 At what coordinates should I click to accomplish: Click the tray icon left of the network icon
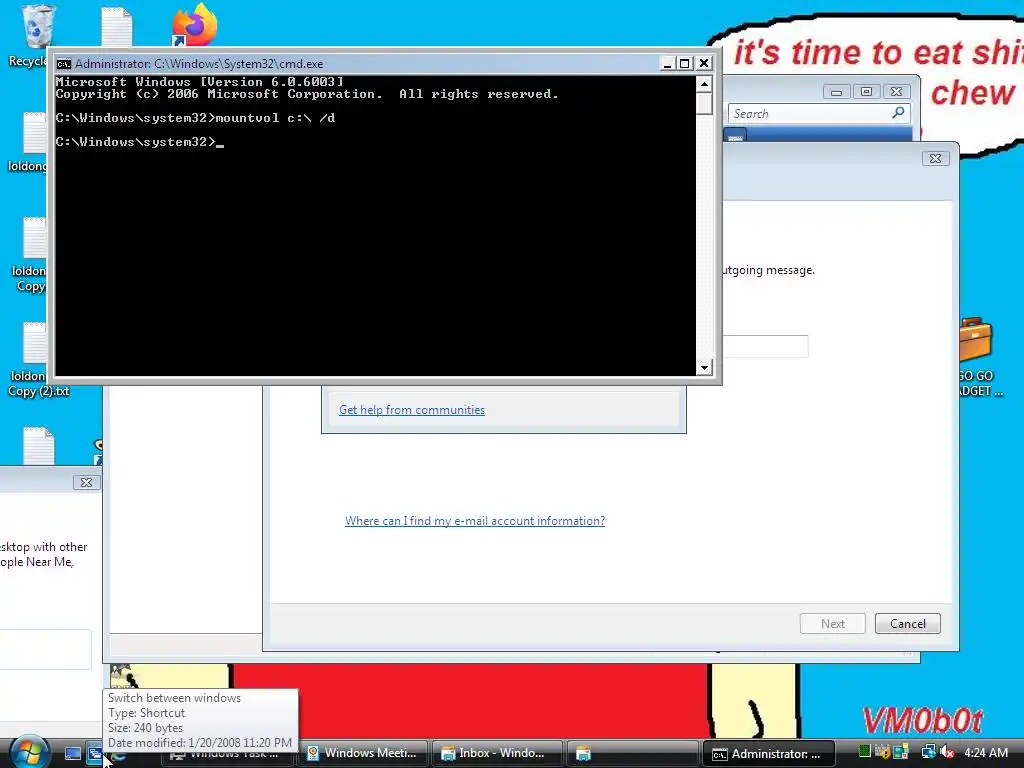click(902, 752)
